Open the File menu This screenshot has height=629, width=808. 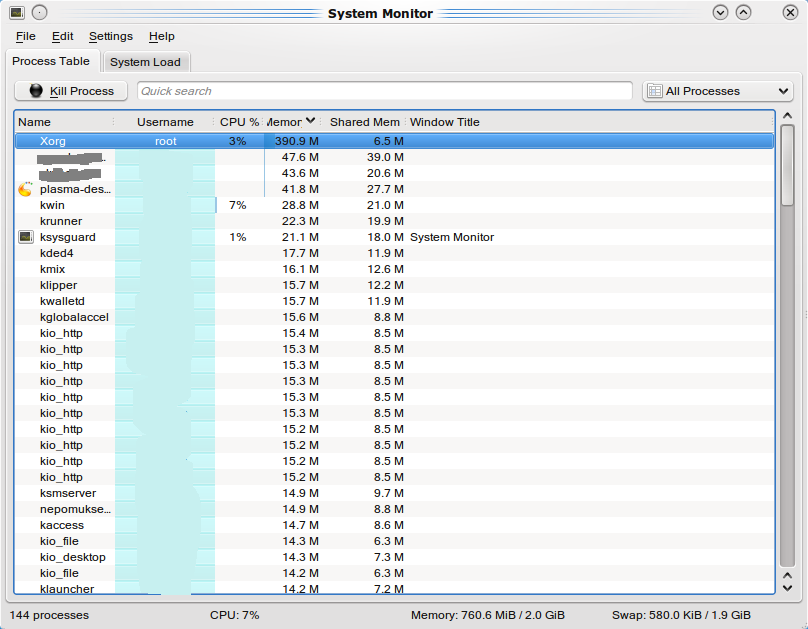25,36
